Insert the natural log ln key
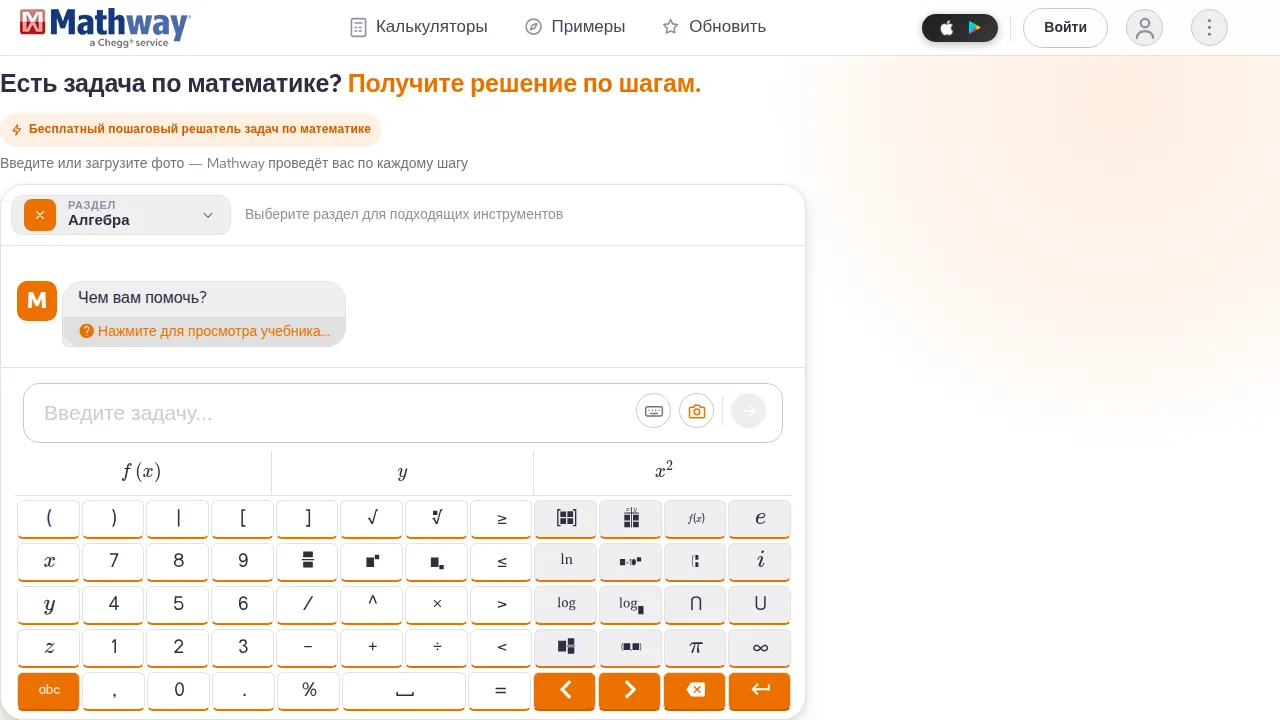 tap(566, 562)
